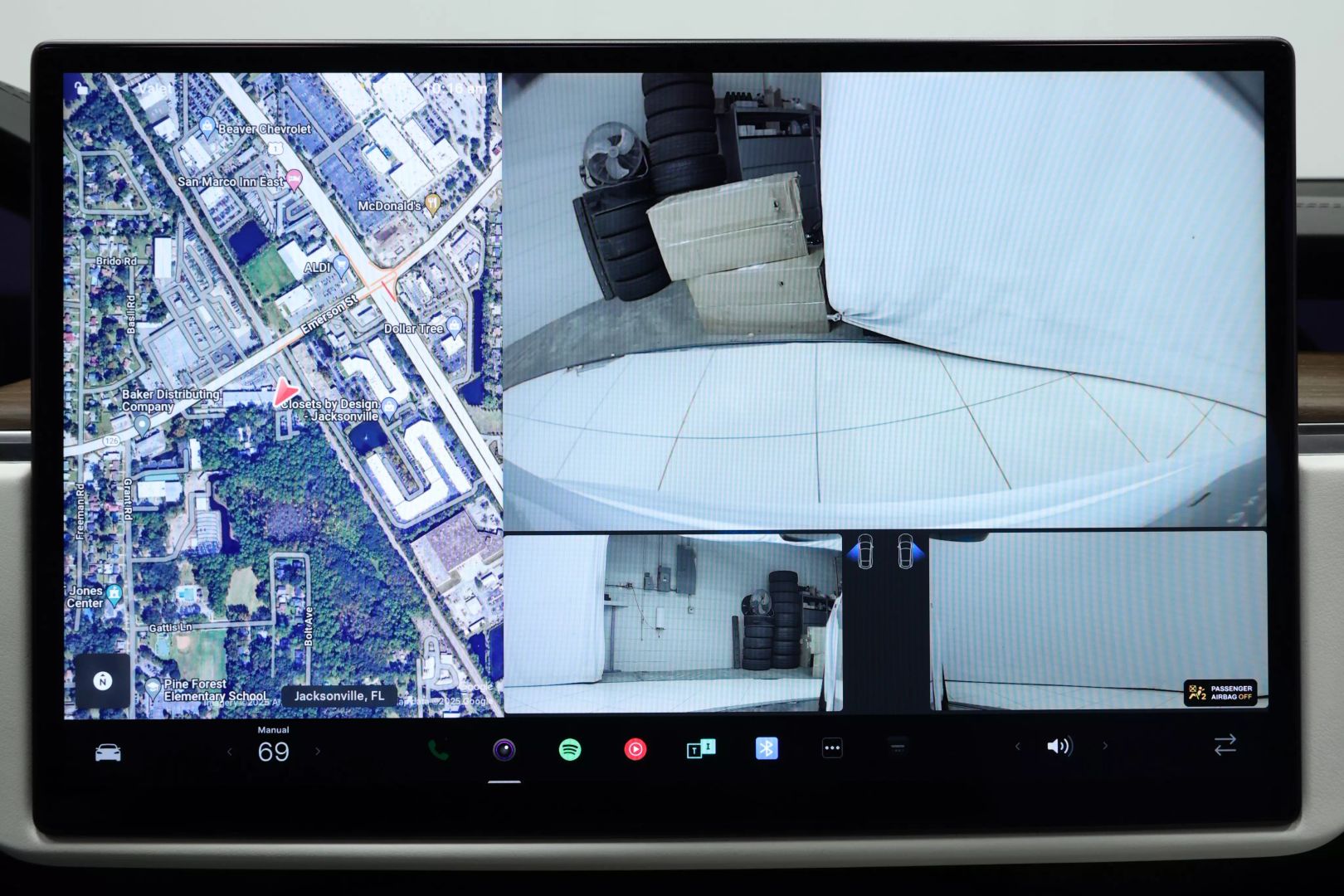Raise volume with right chevron
This screenshot has width=1344, height=896.
click(1105, 746)
